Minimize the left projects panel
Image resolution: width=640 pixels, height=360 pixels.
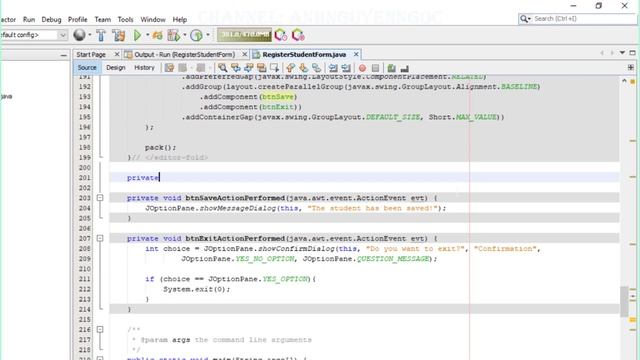(x=63, y=55)
